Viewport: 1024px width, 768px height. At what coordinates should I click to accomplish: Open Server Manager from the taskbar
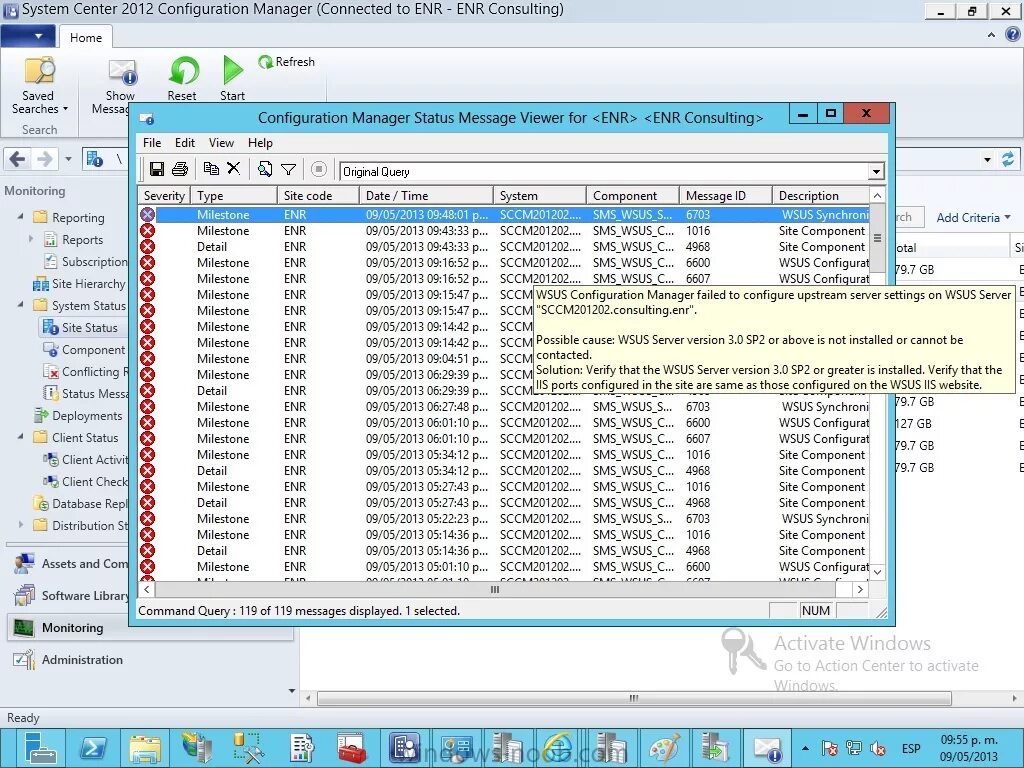(40, 748)
